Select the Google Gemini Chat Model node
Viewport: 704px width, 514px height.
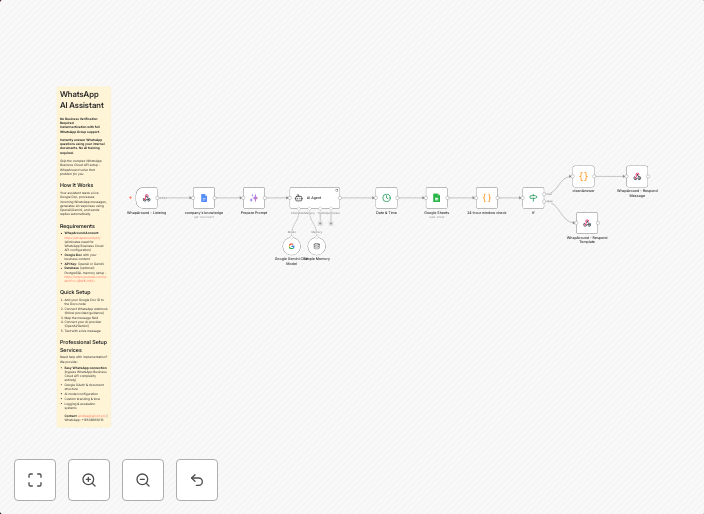tap(292, 246)
